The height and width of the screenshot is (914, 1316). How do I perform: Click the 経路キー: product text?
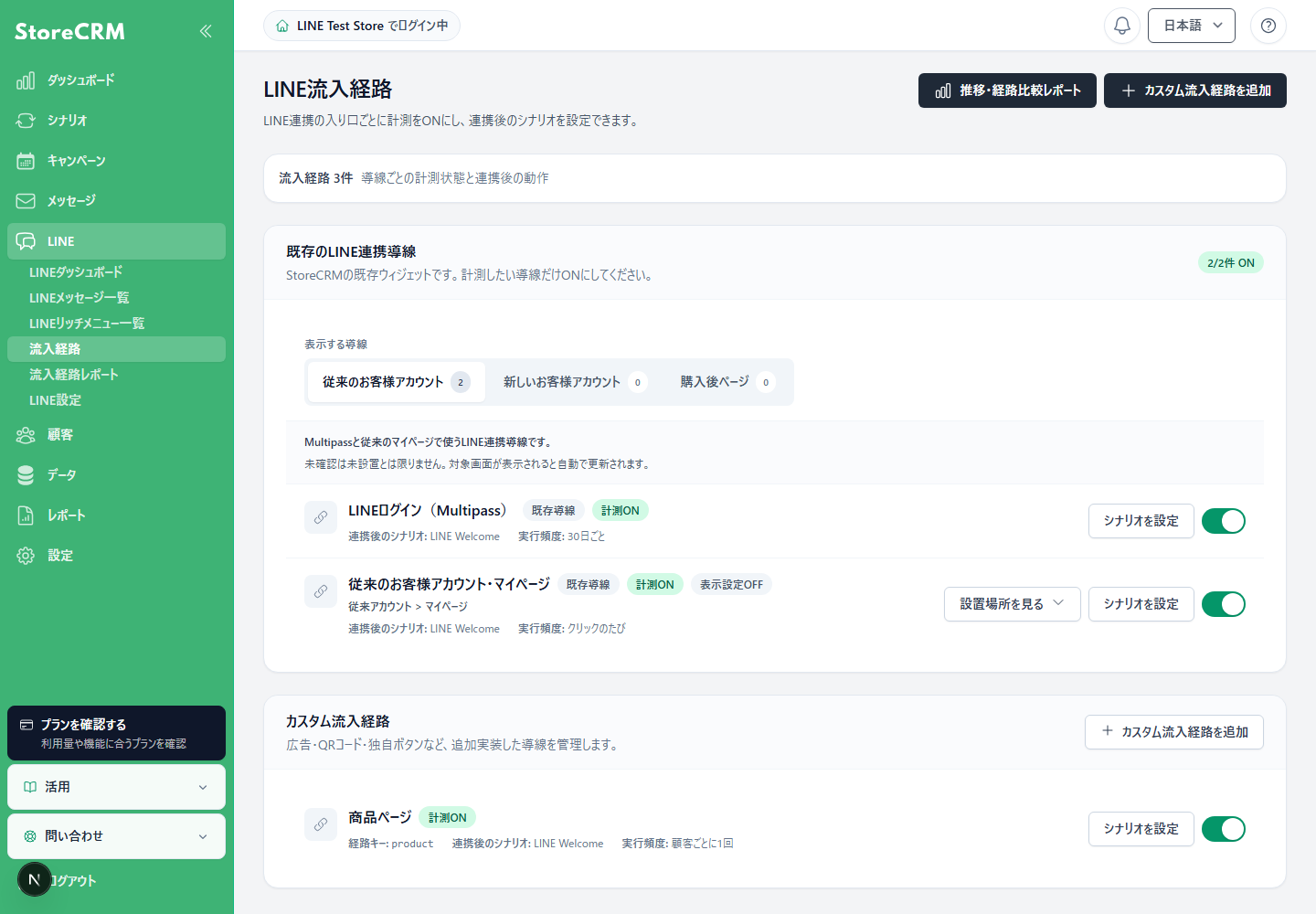click(391, 844)
